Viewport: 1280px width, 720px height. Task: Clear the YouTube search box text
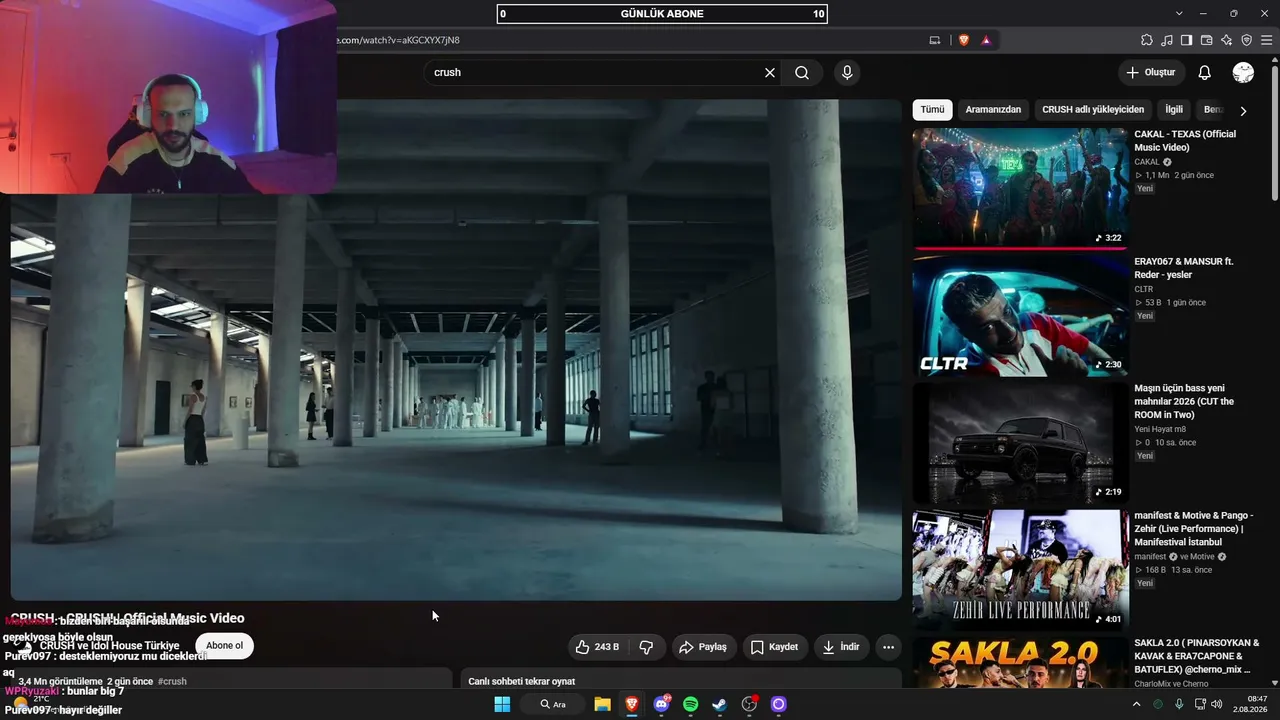(770, 72)
